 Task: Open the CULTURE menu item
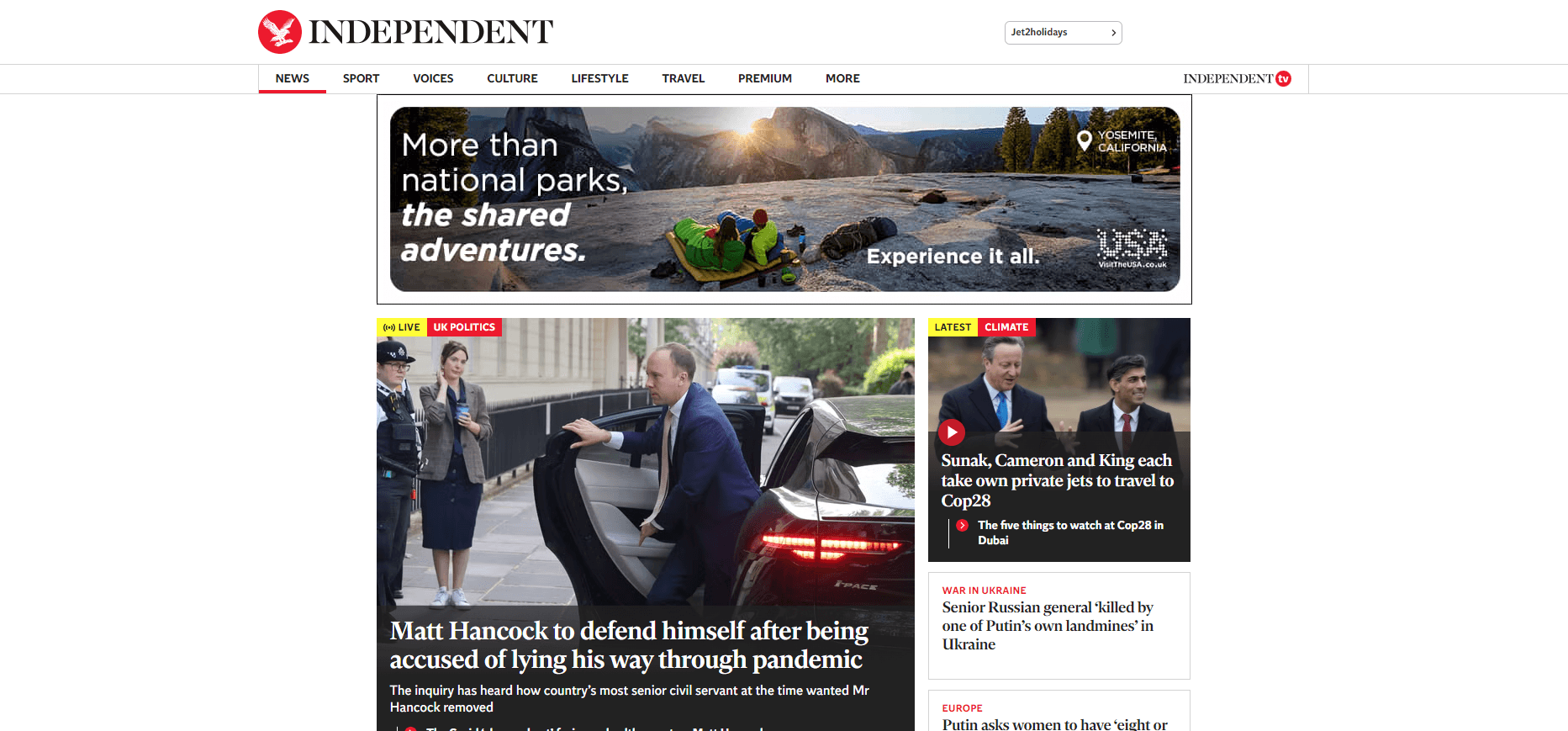point(512,78)
